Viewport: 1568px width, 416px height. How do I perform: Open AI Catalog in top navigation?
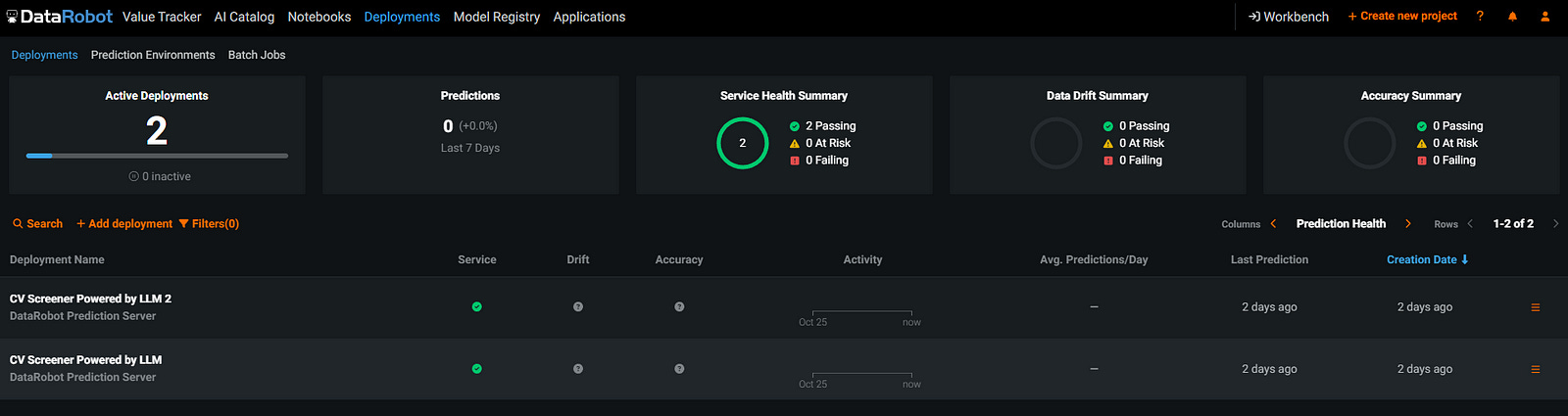(244, 17)
